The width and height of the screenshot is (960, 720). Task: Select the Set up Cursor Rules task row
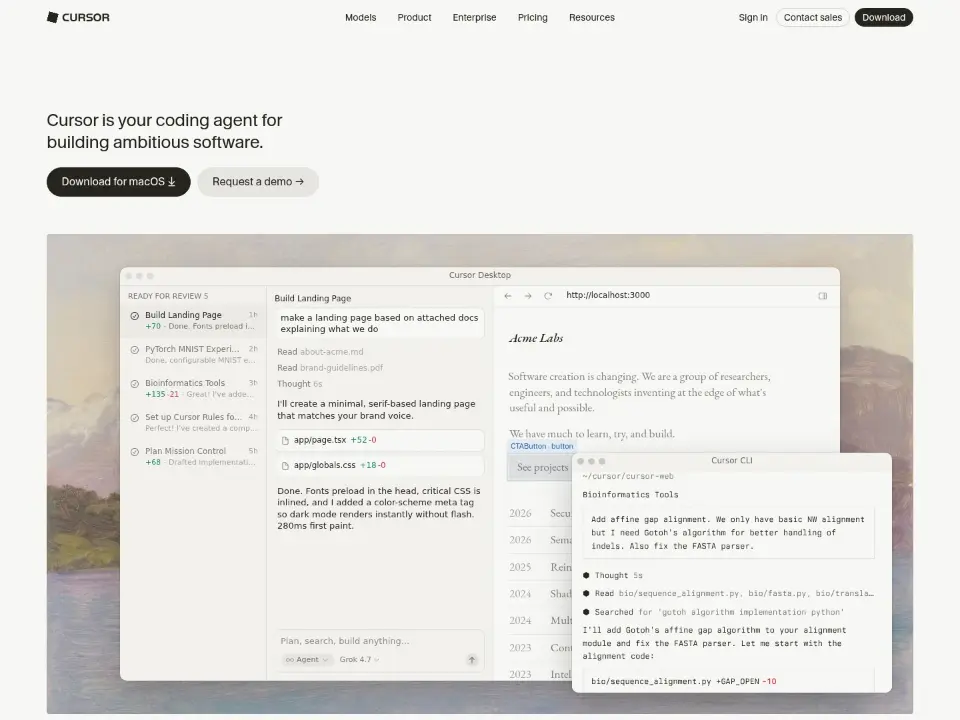coord(193,422)
